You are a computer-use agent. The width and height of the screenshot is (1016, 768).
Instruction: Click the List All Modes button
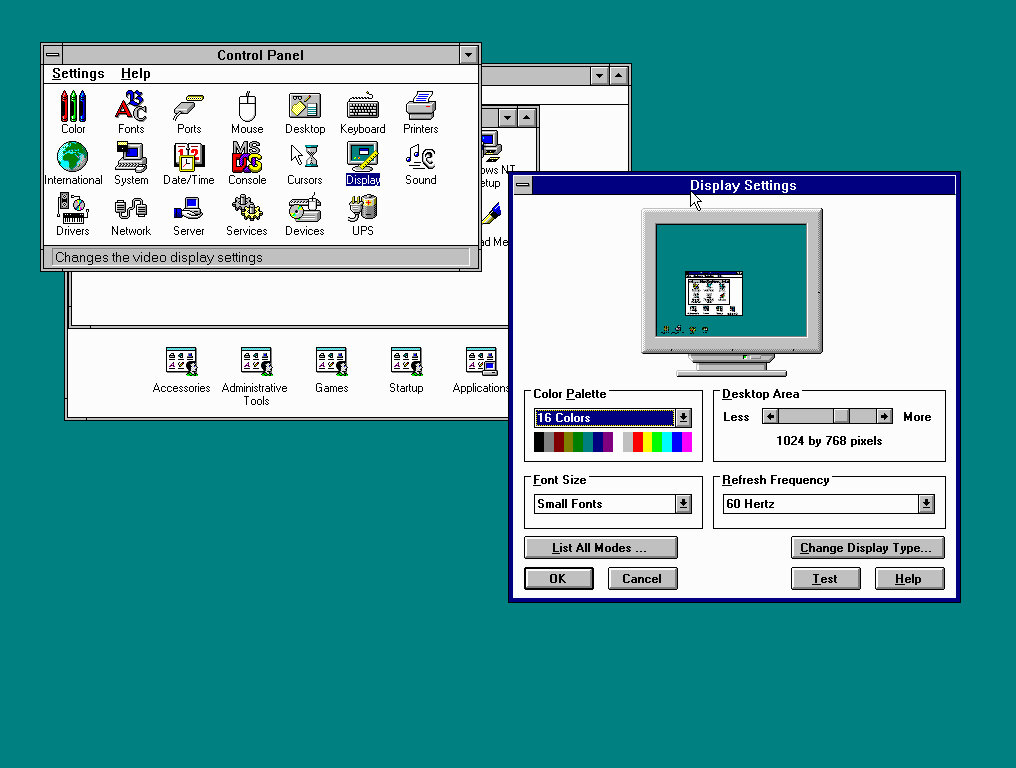tap(600, 548)
